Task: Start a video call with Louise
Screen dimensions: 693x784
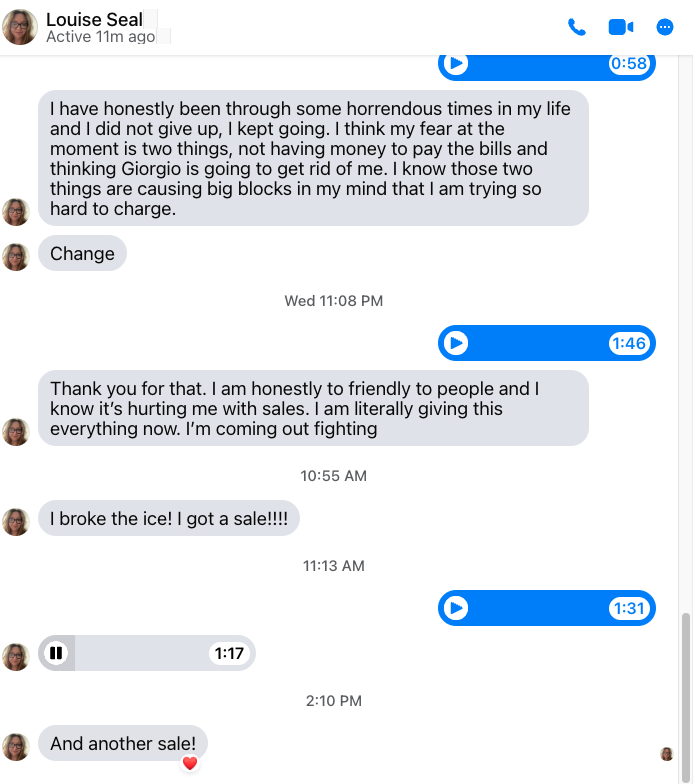Action: 621,27
